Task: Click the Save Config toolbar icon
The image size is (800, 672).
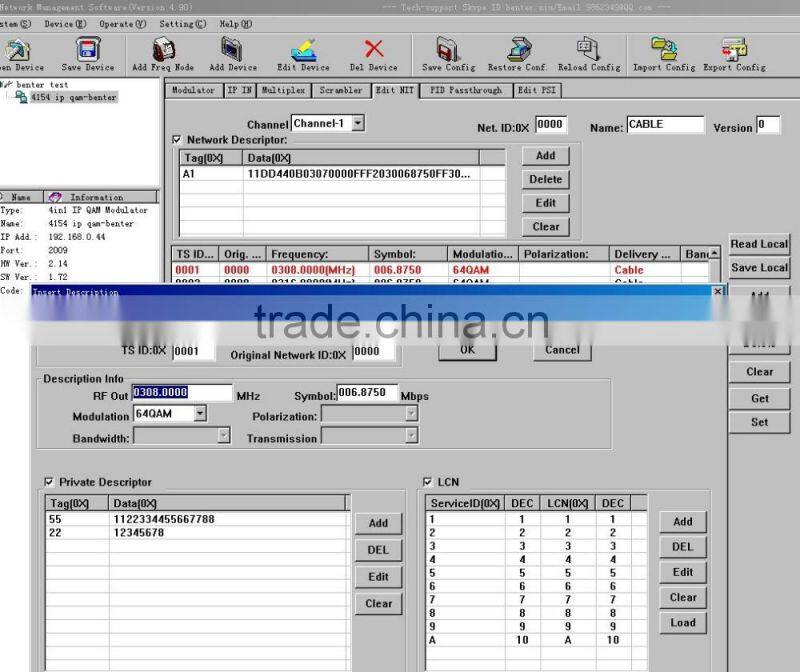Action: [x=448, y=50]
